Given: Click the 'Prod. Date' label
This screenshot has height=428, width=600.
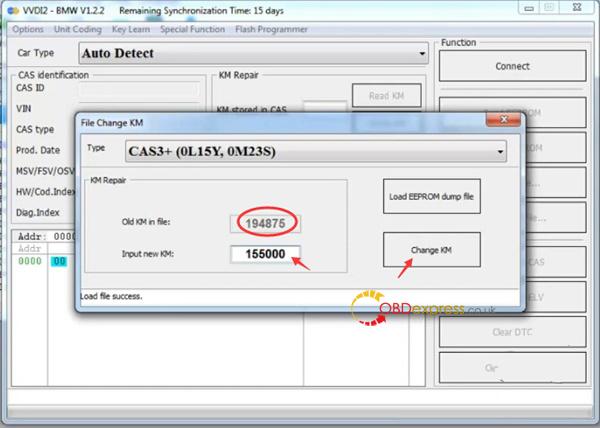Looking at the screenshot, I should pyautogui.click(x=38, y=150).
